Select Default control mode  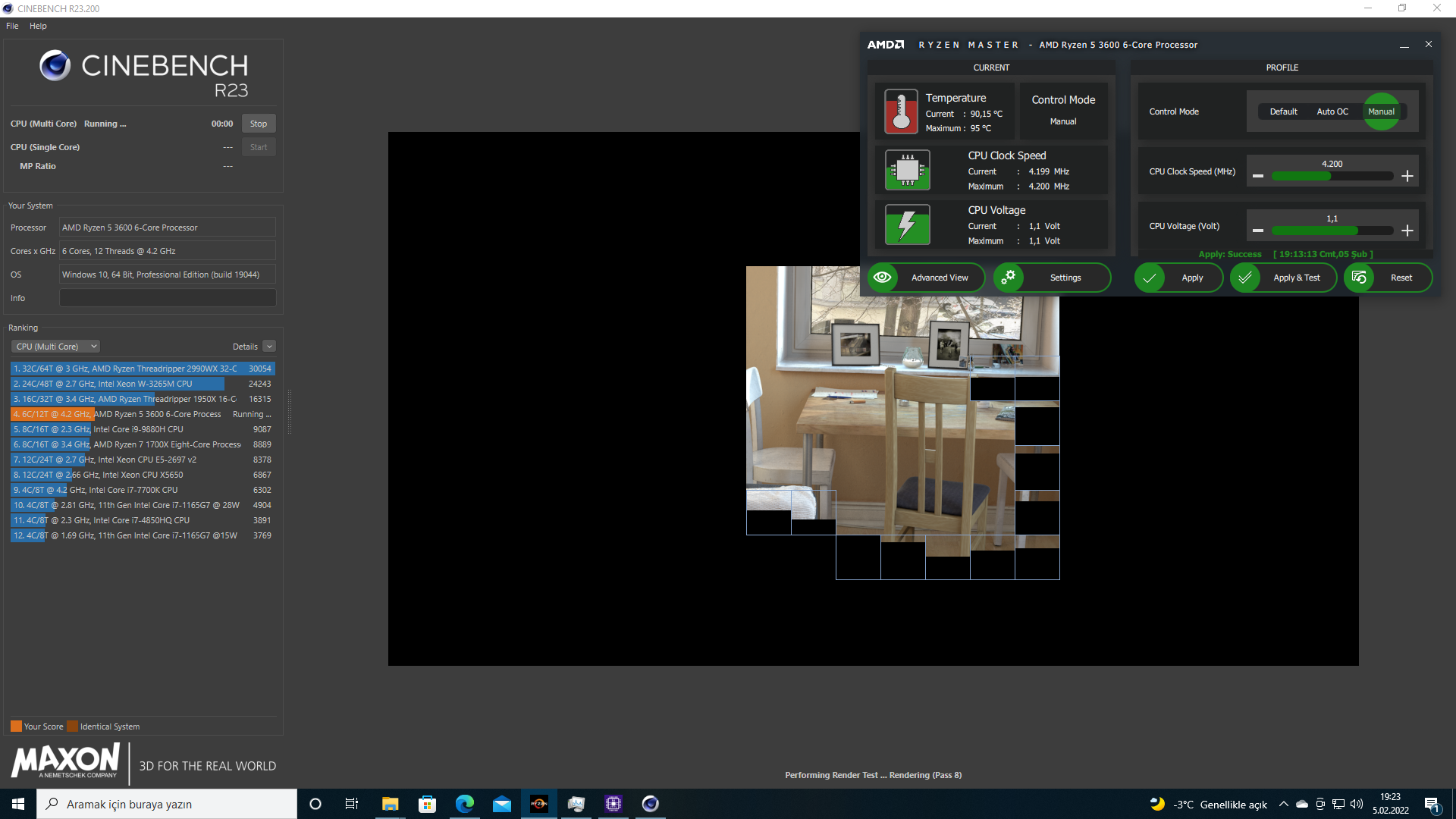pos(1283,111)
